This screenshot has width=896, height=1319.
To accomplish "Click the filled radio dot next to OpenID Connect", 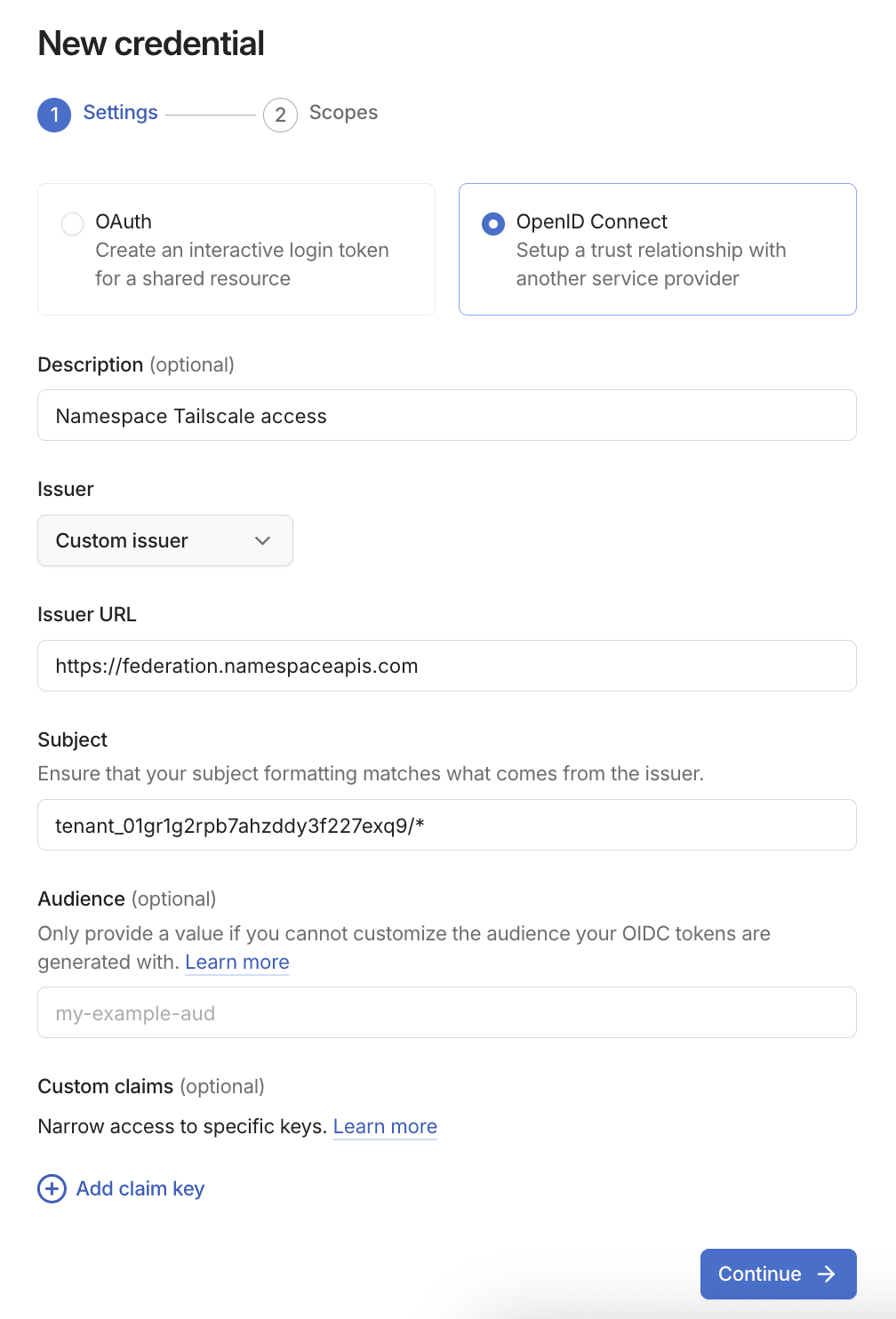I will [x=492, y=224].
